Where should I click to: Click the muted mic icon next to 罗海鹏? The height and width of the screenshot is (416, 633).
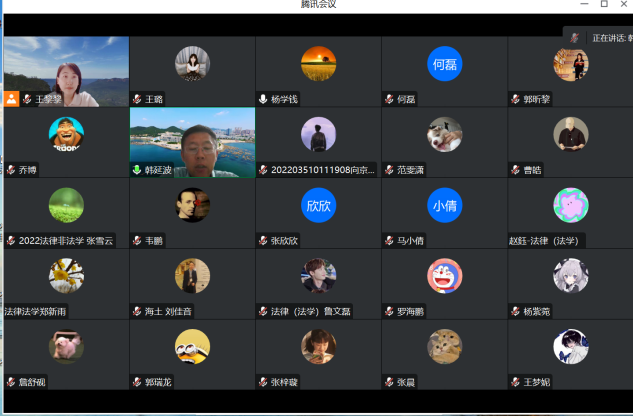[x=389, y=311]
